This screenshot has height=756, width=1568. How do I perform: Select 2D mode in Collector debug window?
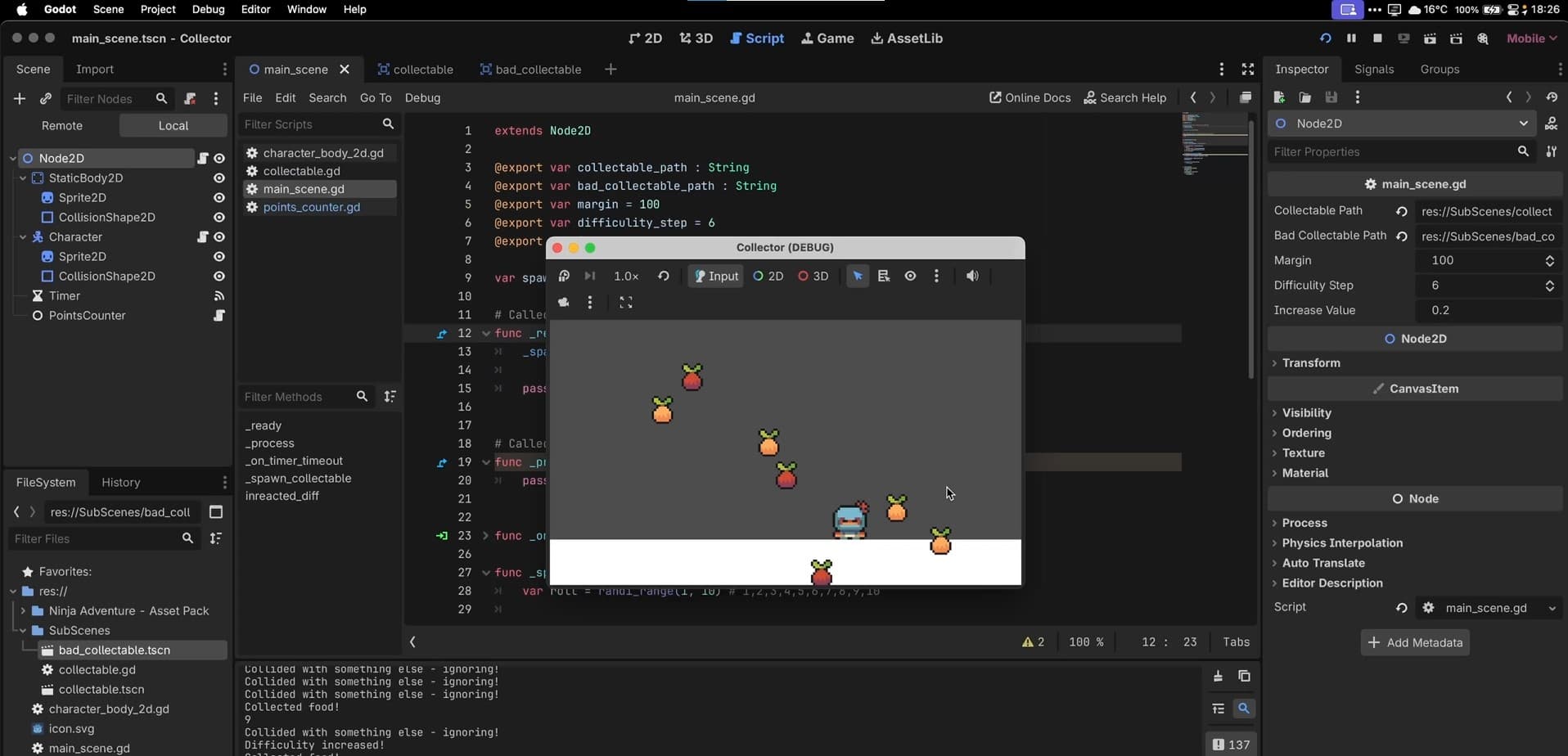point(768,277)
